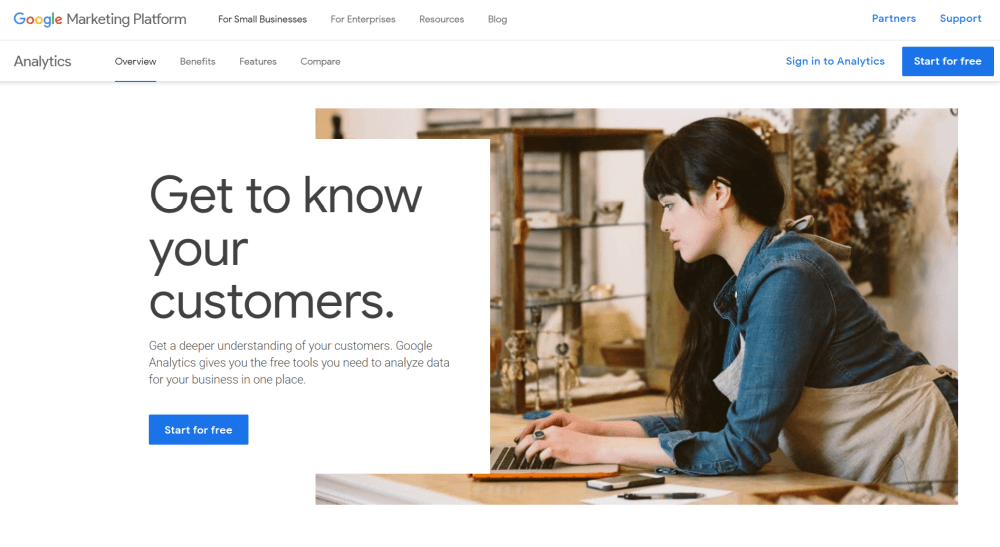Click Start for free in header
Screen dimensions: 1000x547
(947, 61)
